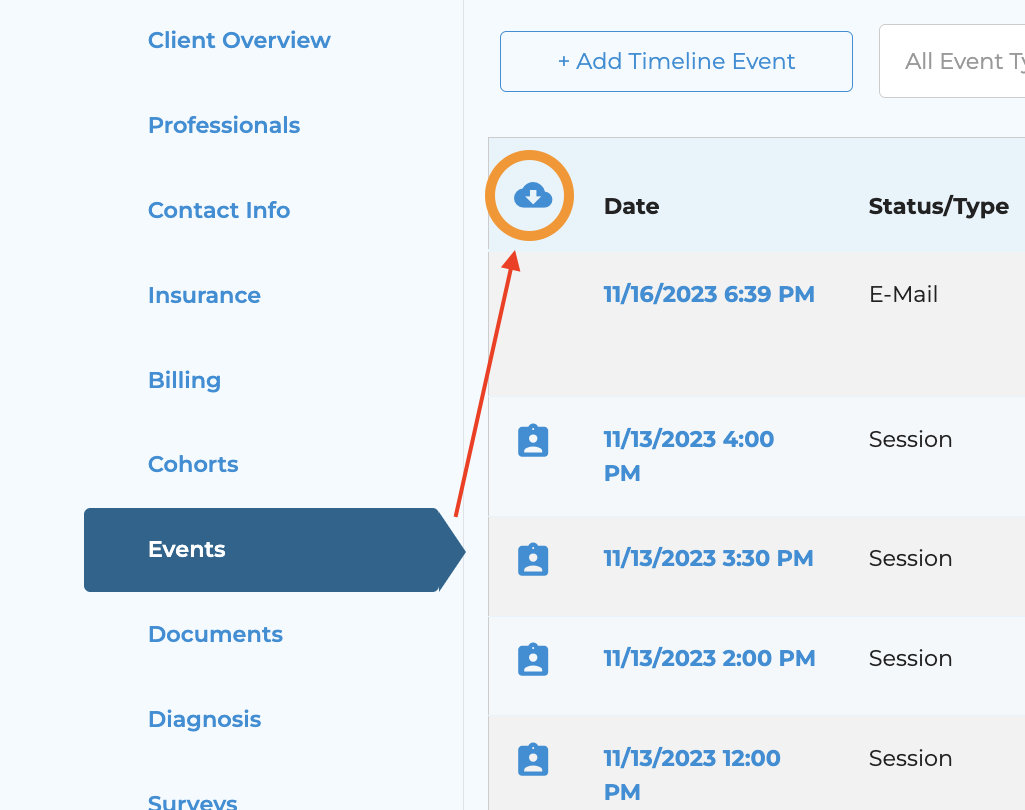The height and width of the screenshot is (810, 1025).
Task: Select the active Events tab
Action: (x=274, y=550)
